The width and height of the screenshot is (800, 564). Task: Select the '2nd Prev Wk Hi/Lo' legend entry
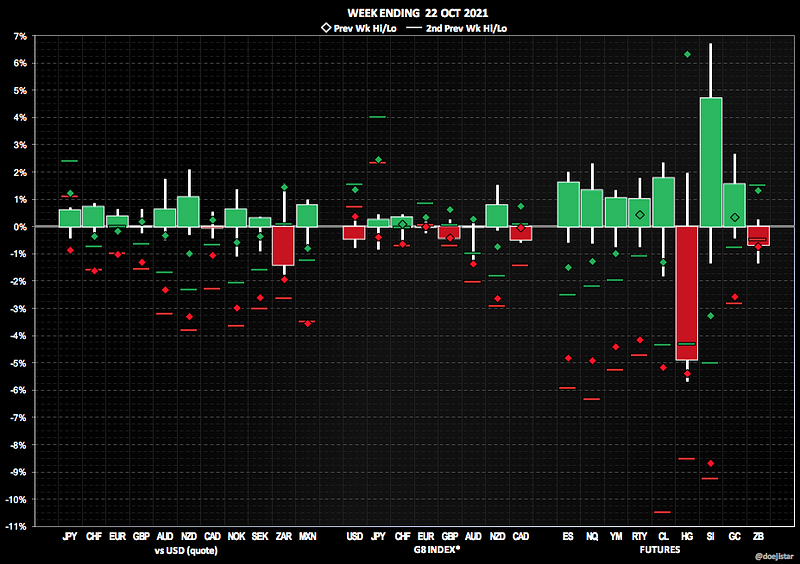(457, 28)
